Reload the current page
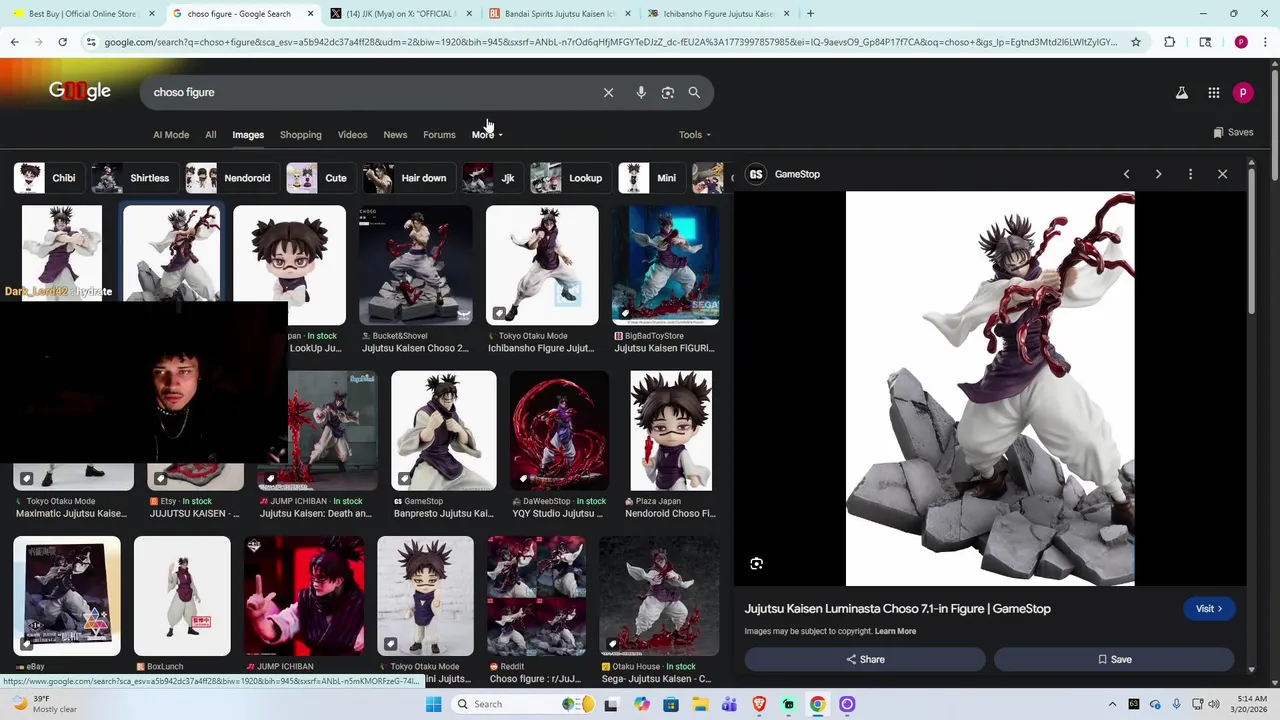The image size is (1280, 720). pyautogui.click(x=62, y=42)
